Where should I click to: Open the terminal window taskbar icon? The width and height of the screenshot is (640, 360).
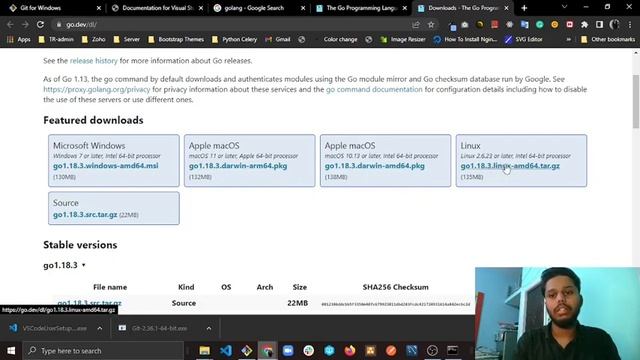(453, 351)
